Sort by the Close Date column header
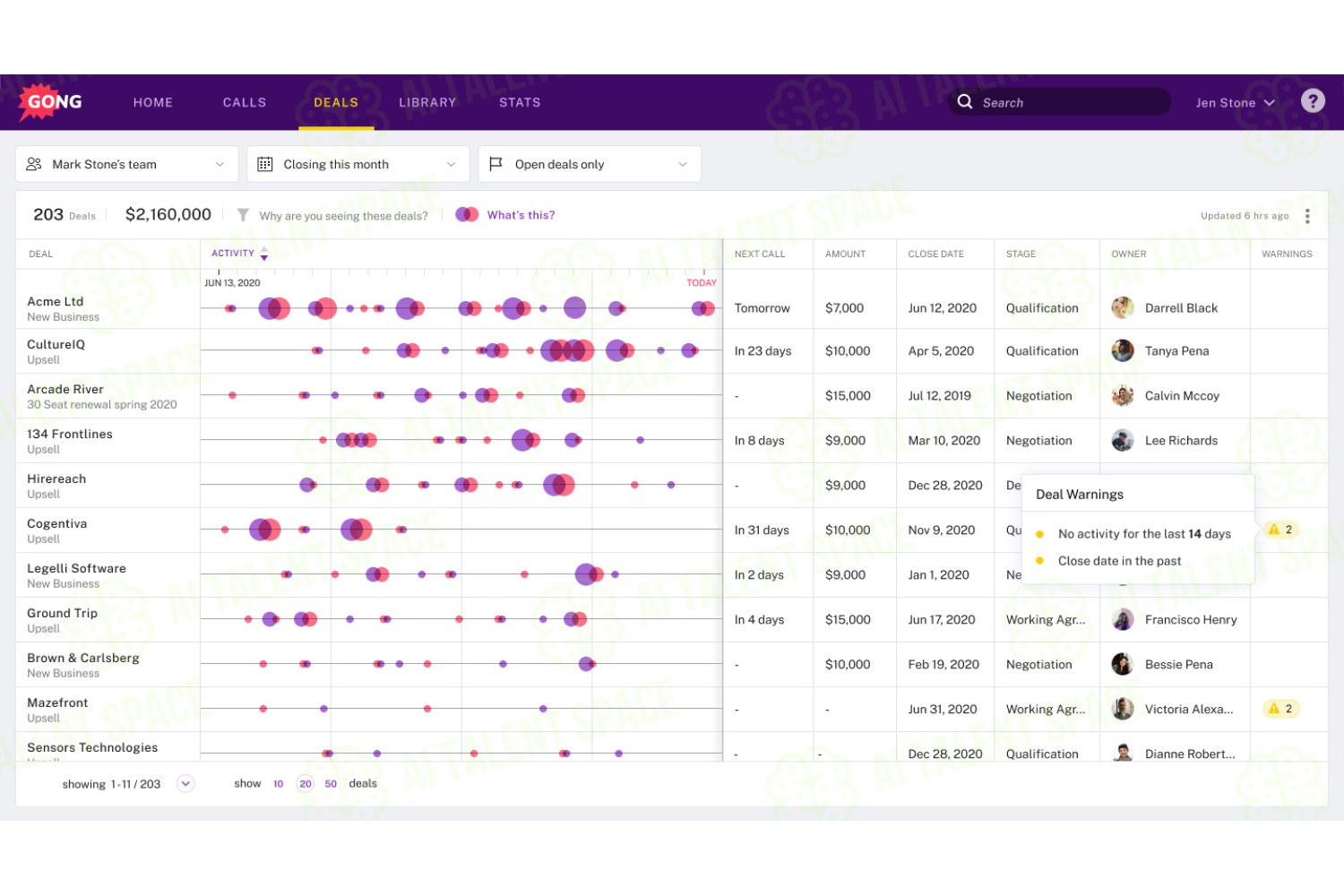 (935, 254)
